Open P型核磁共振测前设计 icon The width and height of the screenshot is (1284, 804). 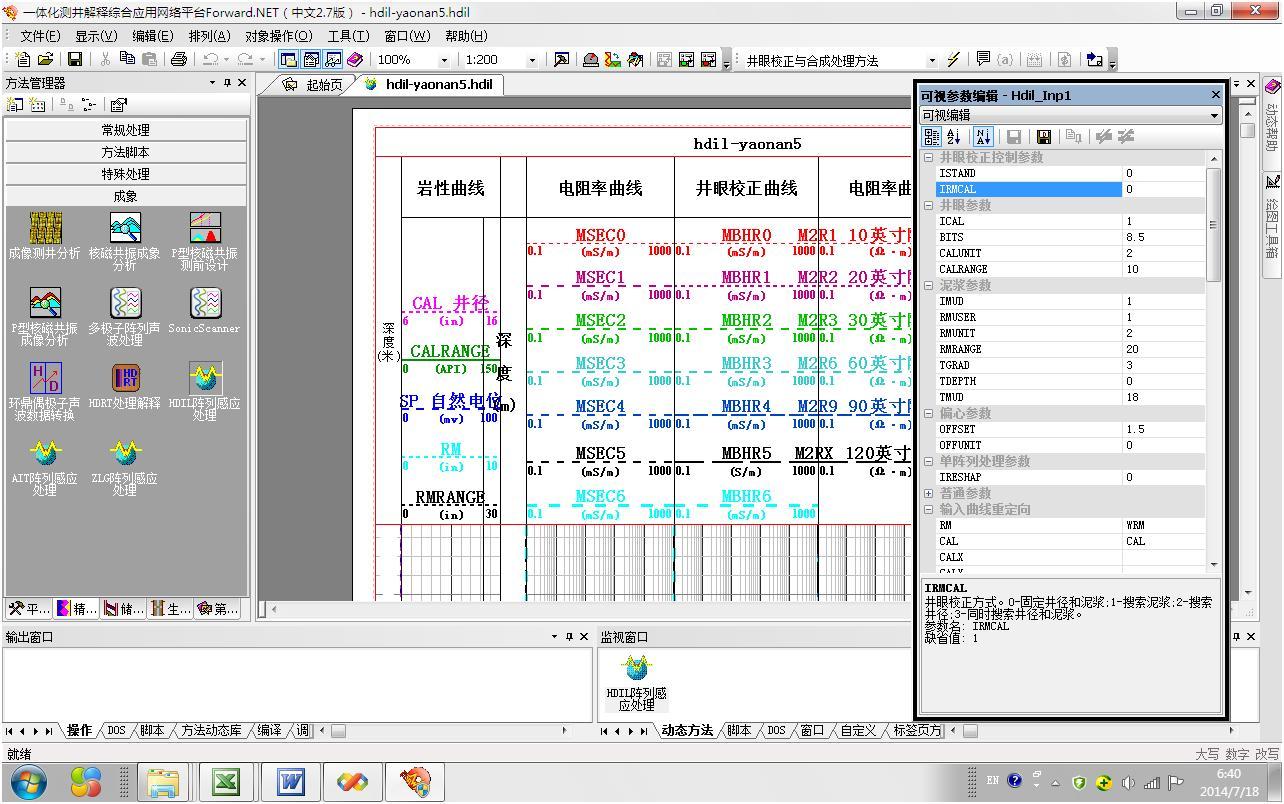coord(204,242)
